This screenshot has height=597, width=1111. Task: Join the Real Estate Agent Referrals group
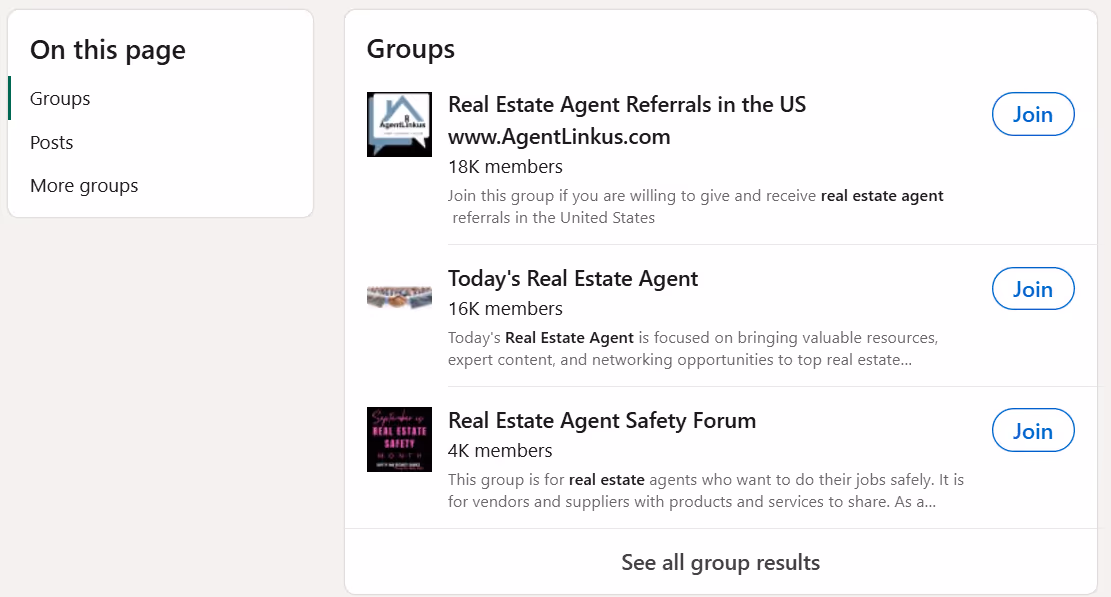(1033, 114)
